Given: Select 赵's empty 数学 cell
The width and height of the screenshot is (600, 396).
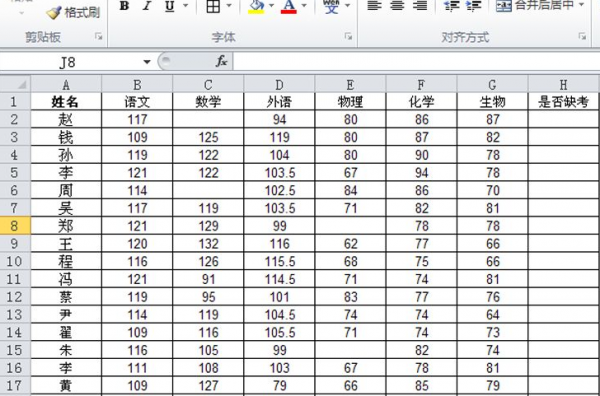Looking at the screenshot, I should [x=208, y=119].
